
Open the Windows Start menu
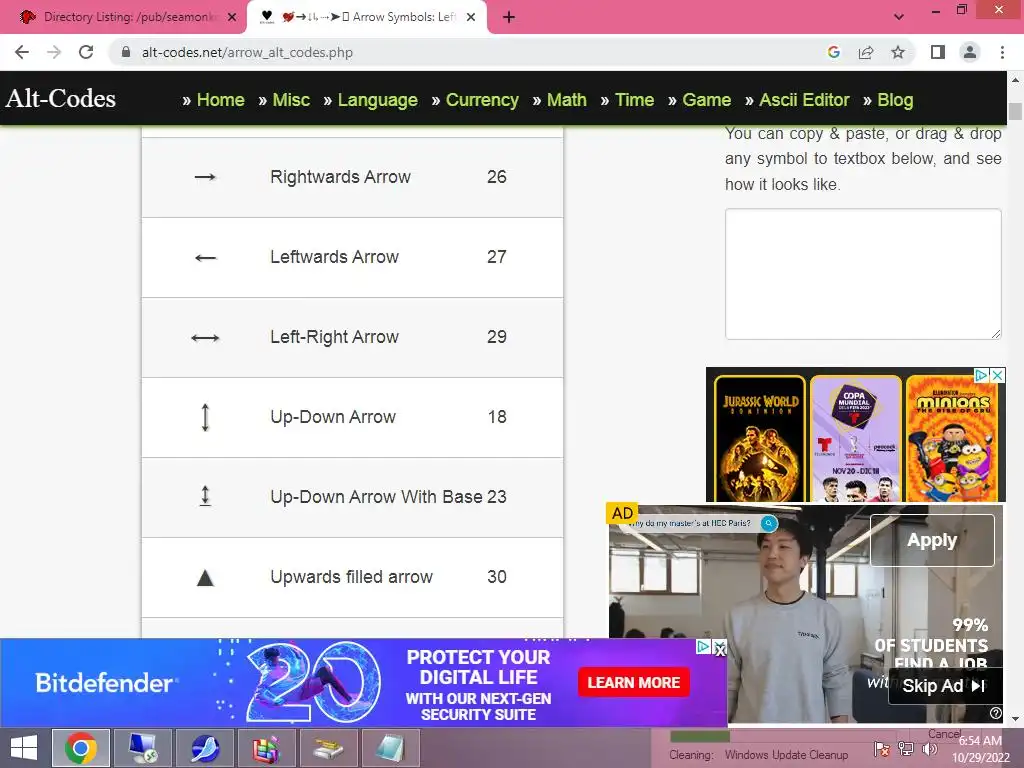pyautogui.click(x=24, y=748)
